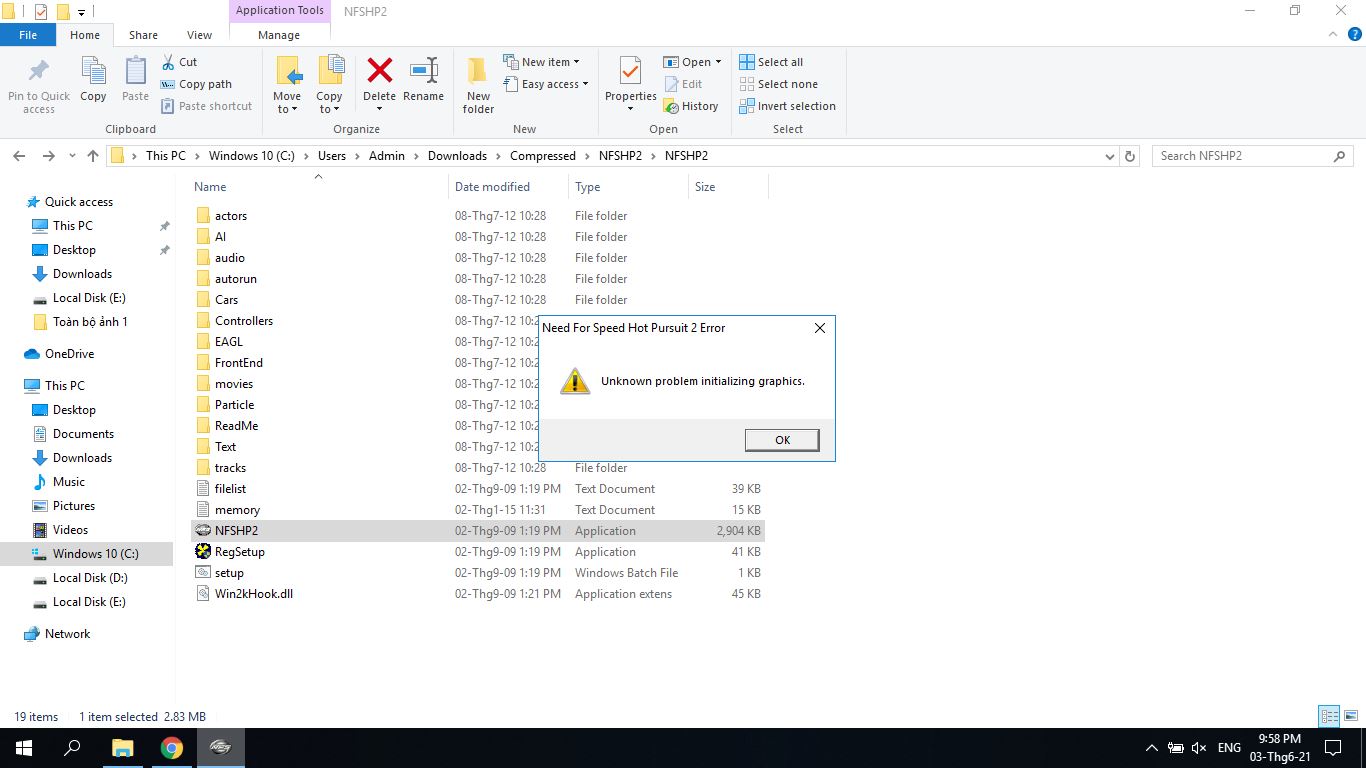Image resolution: width=1366 pixels, height=768 pixels.
Task: Click OK in the error dialog
Action: point(782,440)
